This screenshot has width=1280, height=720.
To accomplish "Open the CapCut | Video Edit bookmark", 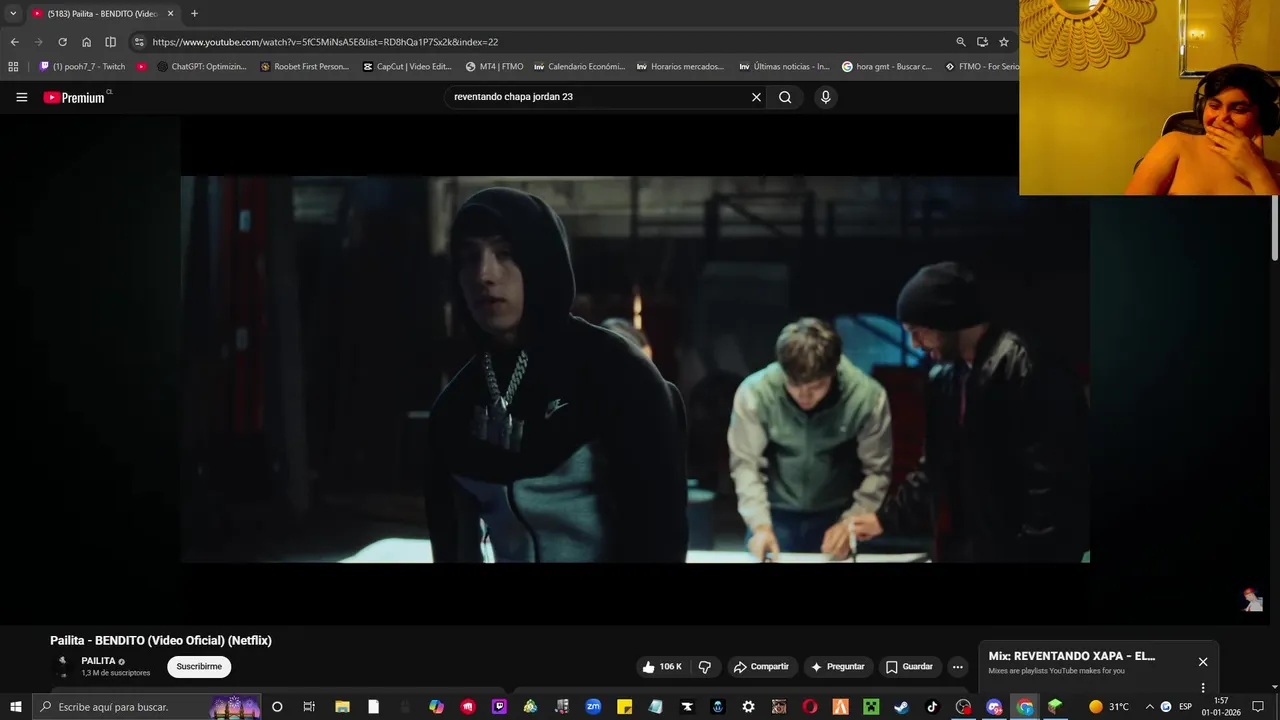I will point(407,67).
